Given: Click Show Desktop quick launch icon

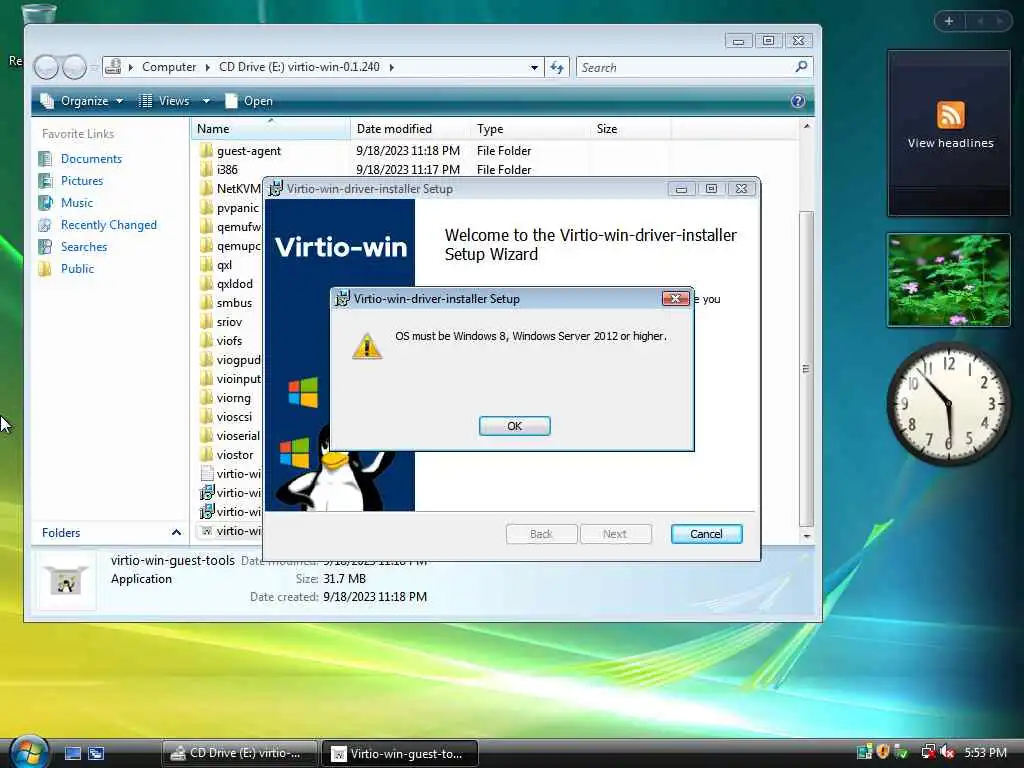Looking at the screenshot, I should [x=72, y=753].
